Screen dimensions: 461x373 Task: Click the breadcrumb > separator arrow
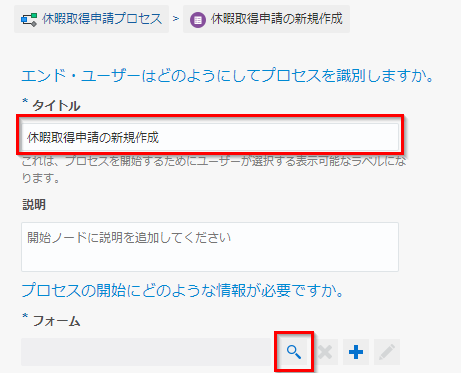176,19
